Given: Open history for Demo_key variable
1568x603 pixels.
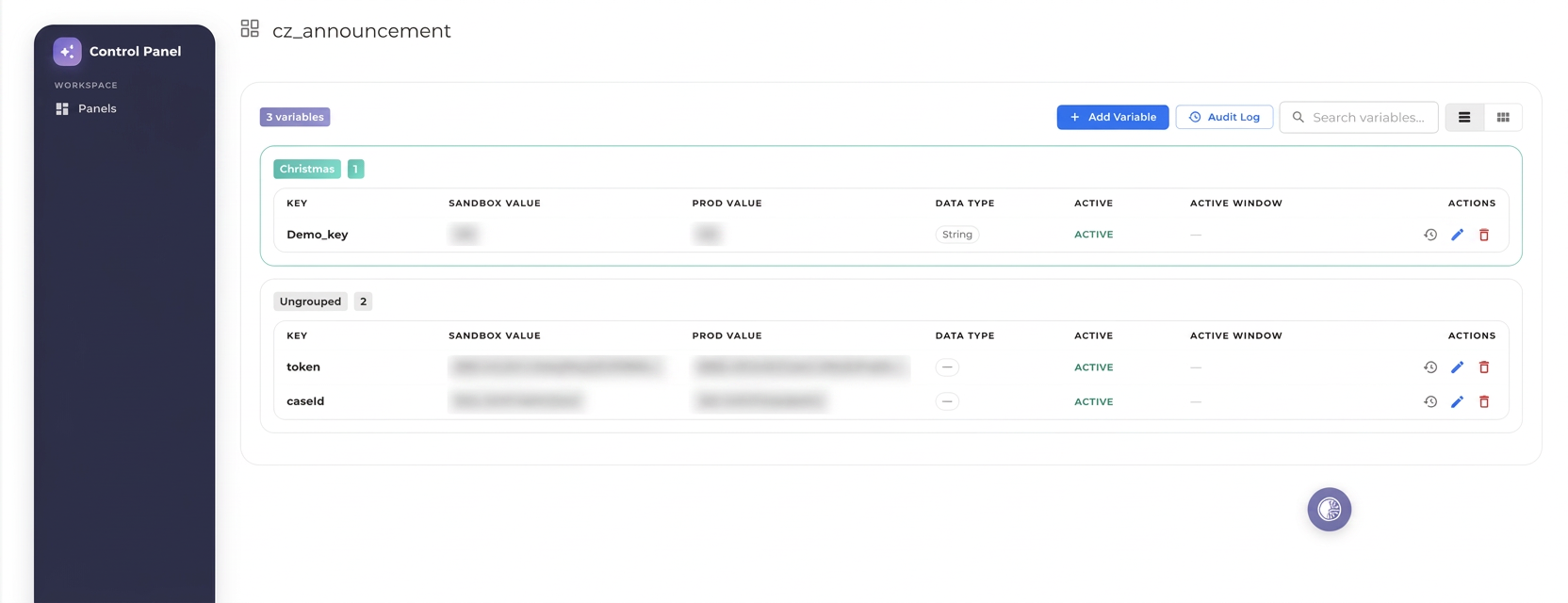Looking at the screenshot, I should tap(1430, 235).
